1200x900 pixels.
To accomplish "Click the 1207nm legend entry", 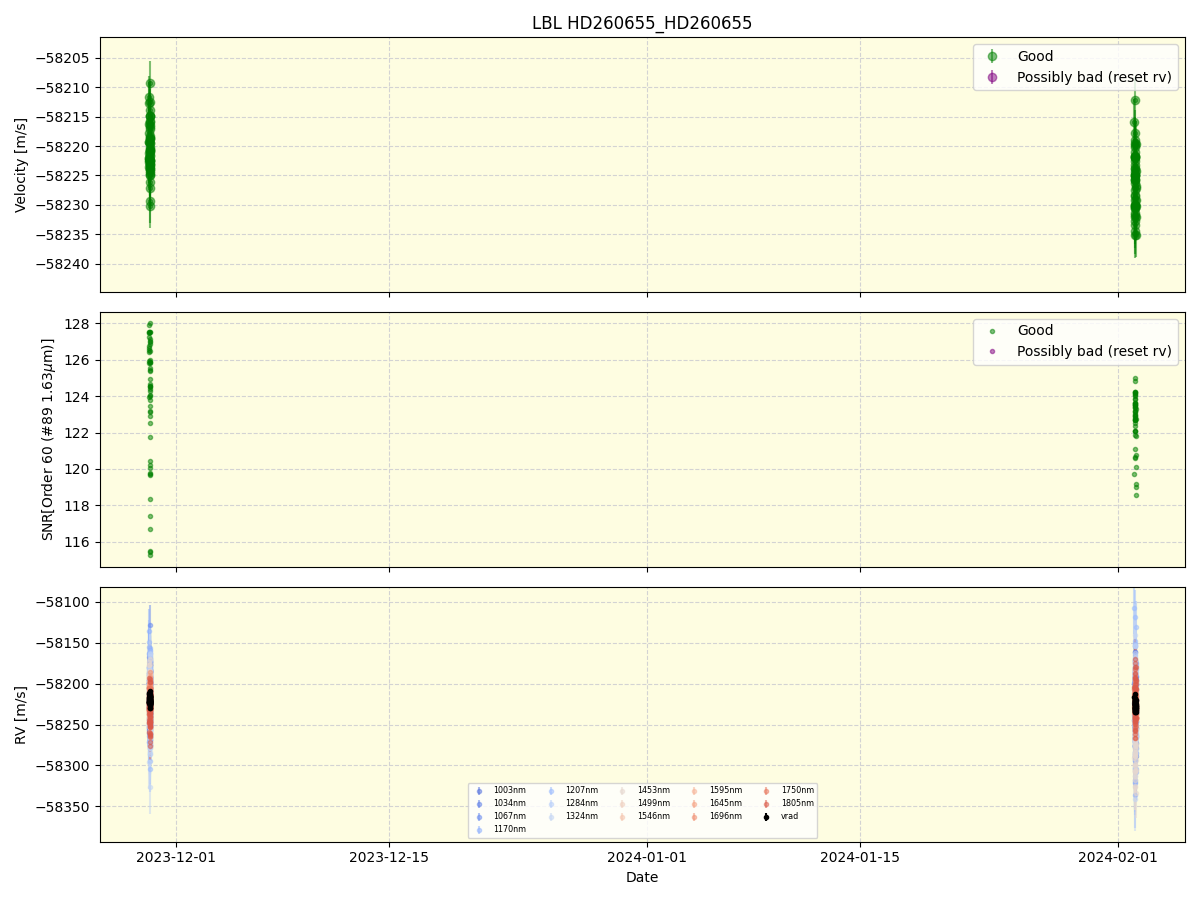I will click(x=581, y=790).
